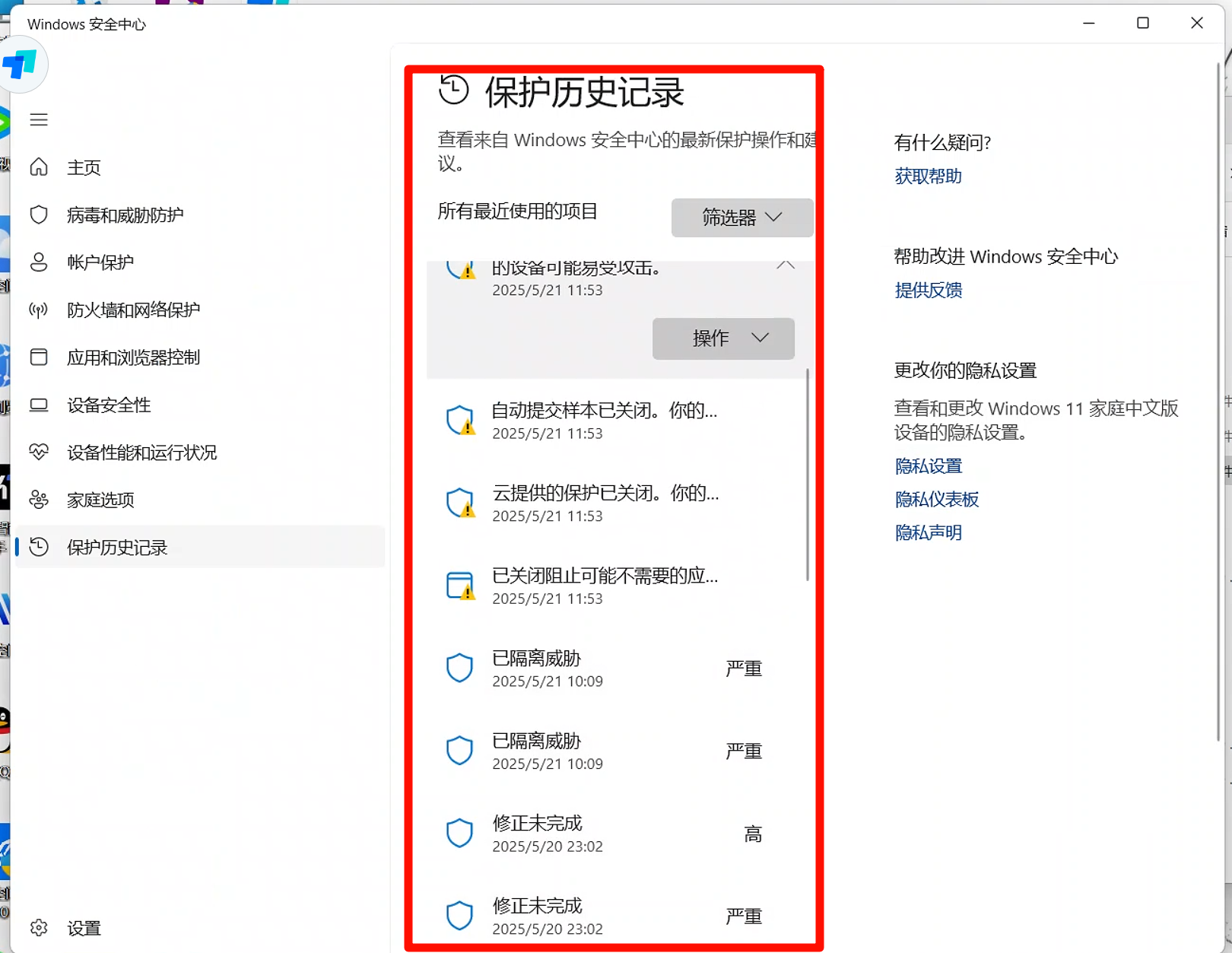Click 提供反馈 link
This screenshot has height=953, width=1232.
pyautogui.click(x=928, y=290)
